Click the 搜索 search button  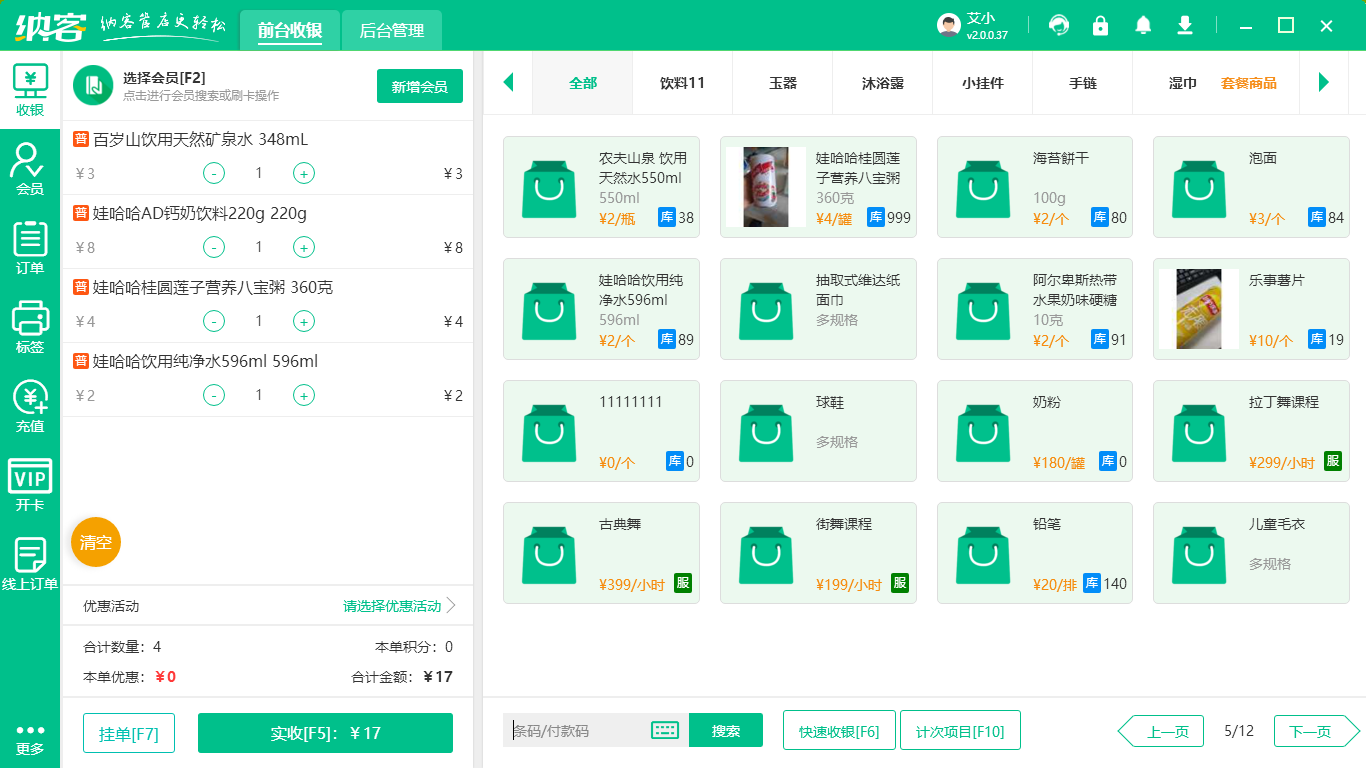tap(726, 731)
